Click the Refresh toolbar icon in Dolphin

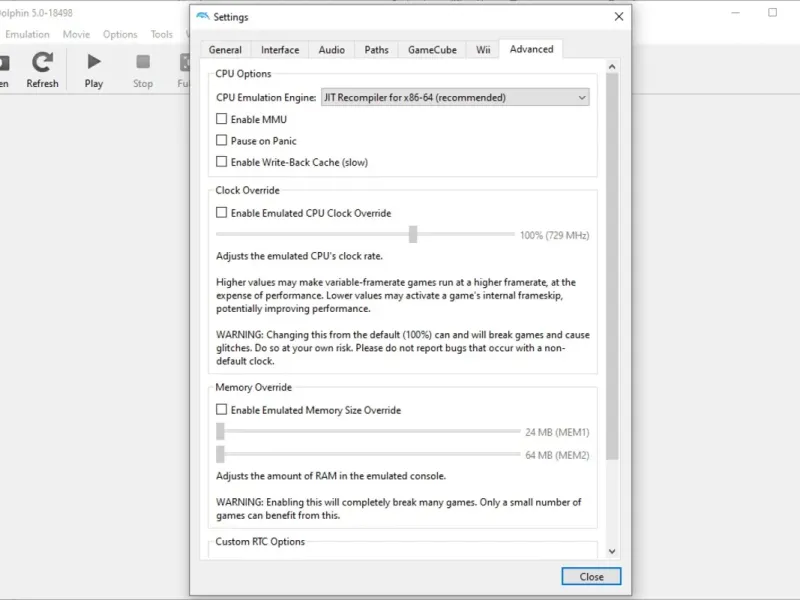coord(42,70)
